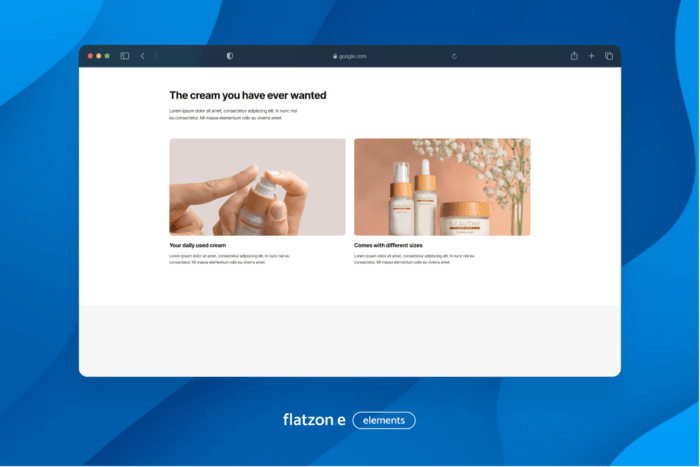Click the "Comes with different sizes" title
Viewport: 700px width, 467px height.
[x=388, y=245]
